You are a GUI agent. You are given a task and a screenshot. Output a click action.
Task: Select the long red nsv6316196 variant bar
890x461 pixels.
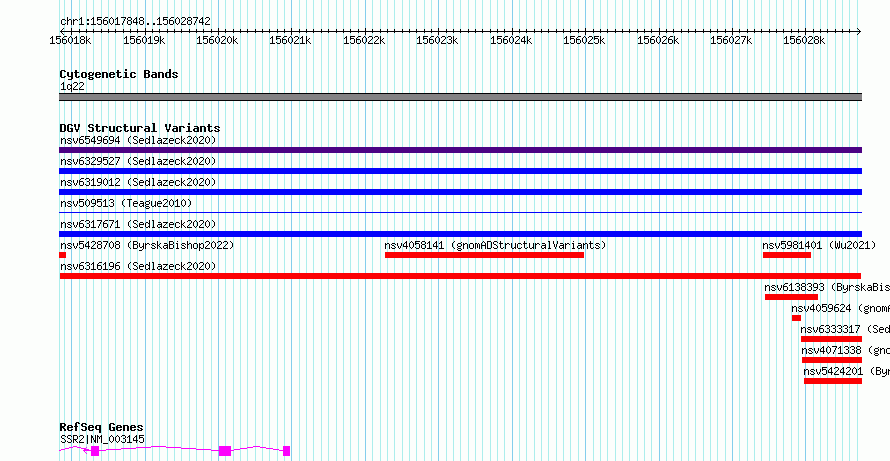pos(460,276)
